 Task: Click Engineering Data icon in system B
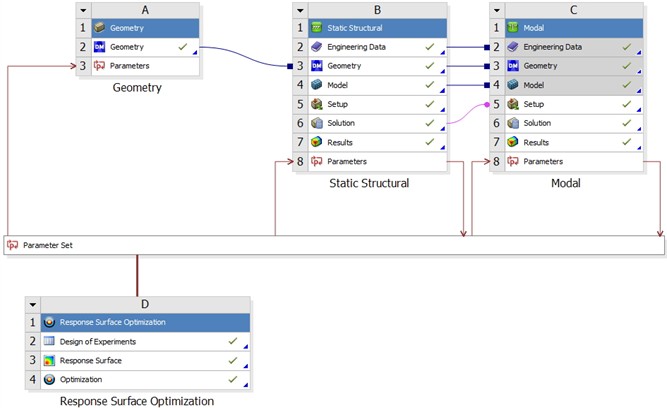(316, 47)
